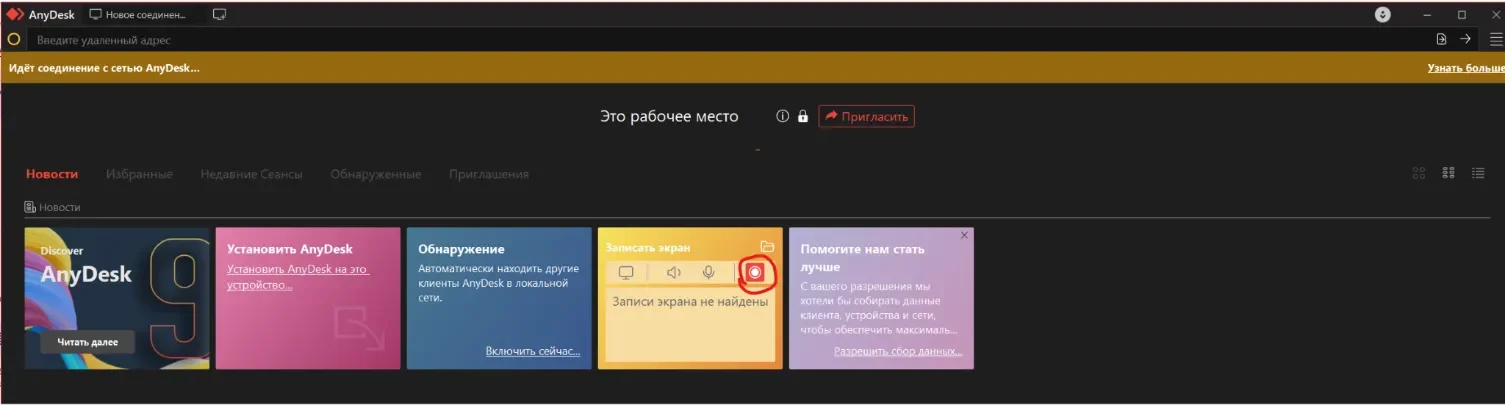The height and width of the screenshot is (405, 1505).
Task: Click the 'Включить сейчас...' link
Action: (533, 351)
